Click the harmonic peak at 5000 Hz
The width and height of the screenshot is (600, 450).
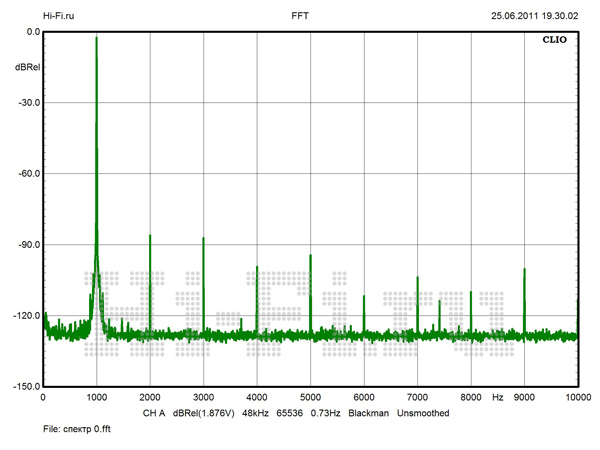[310, 256]
